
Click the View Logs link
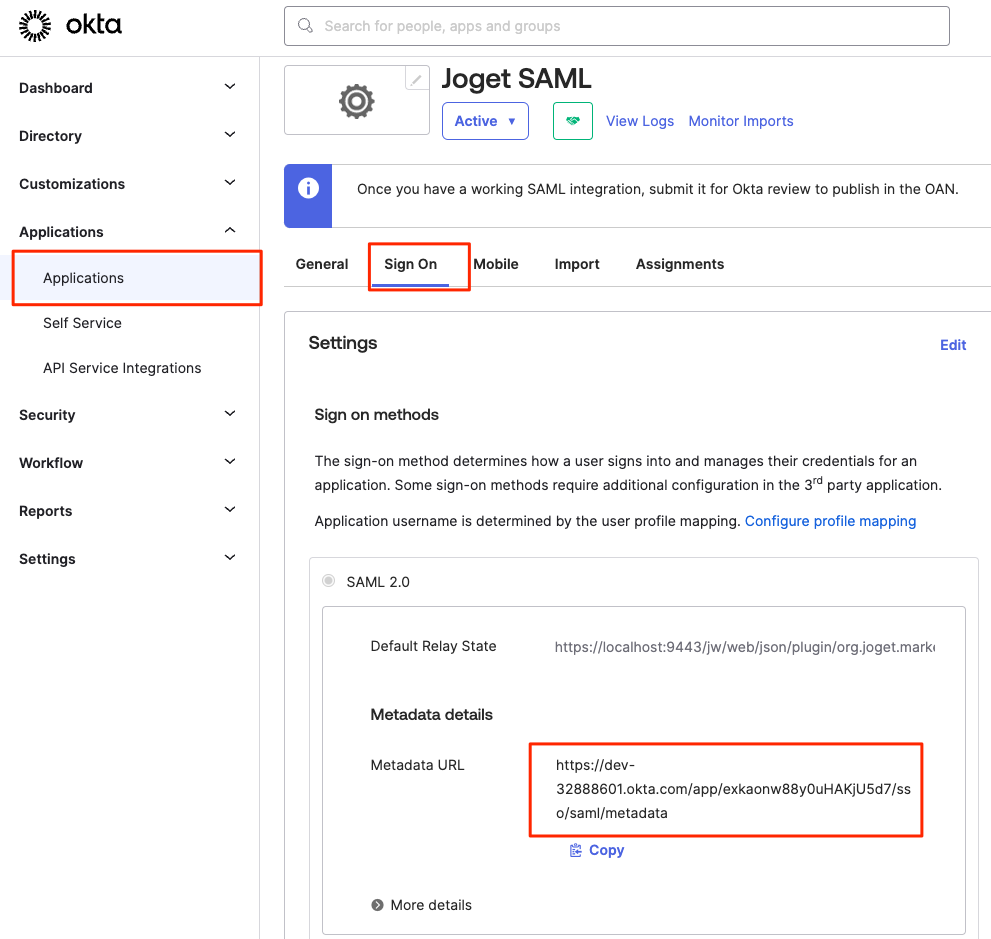click(640, 121)
